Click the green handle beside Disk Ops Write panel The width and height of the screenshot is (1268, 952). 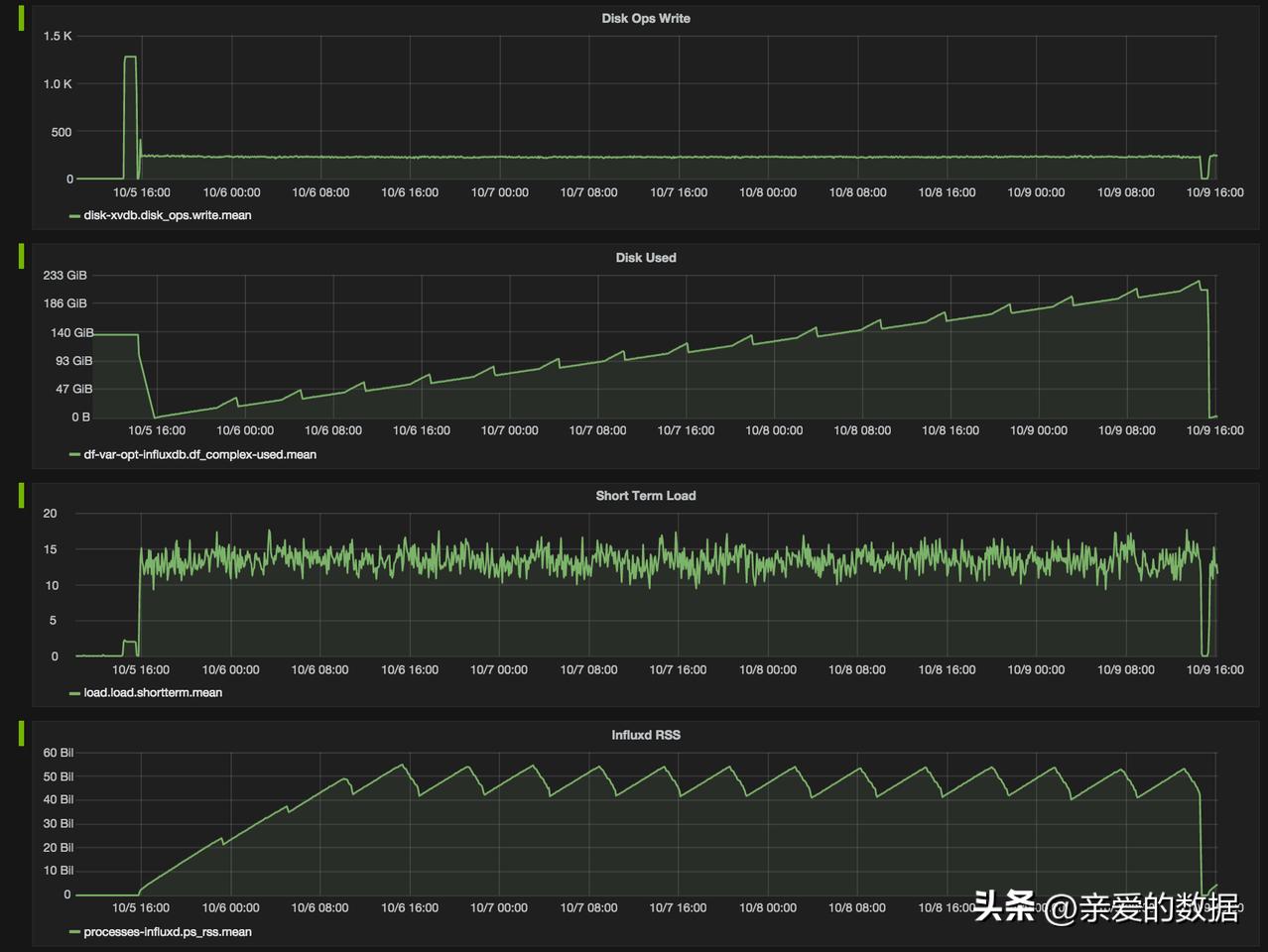(21, 17)
